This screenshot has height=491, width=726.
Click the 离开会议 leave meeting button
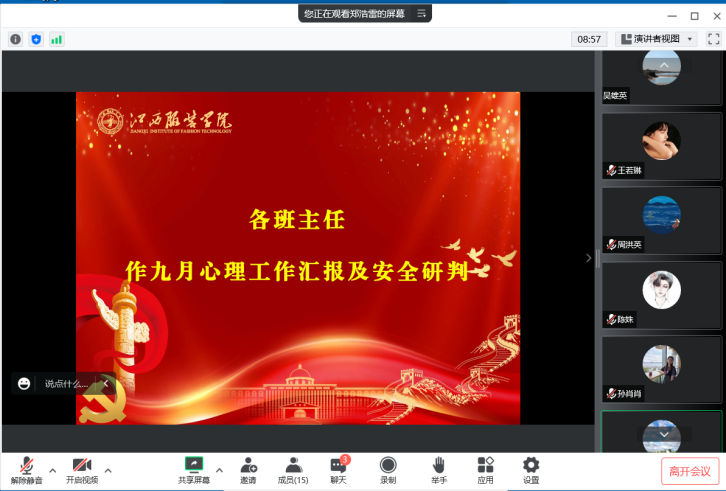[689, 471]
